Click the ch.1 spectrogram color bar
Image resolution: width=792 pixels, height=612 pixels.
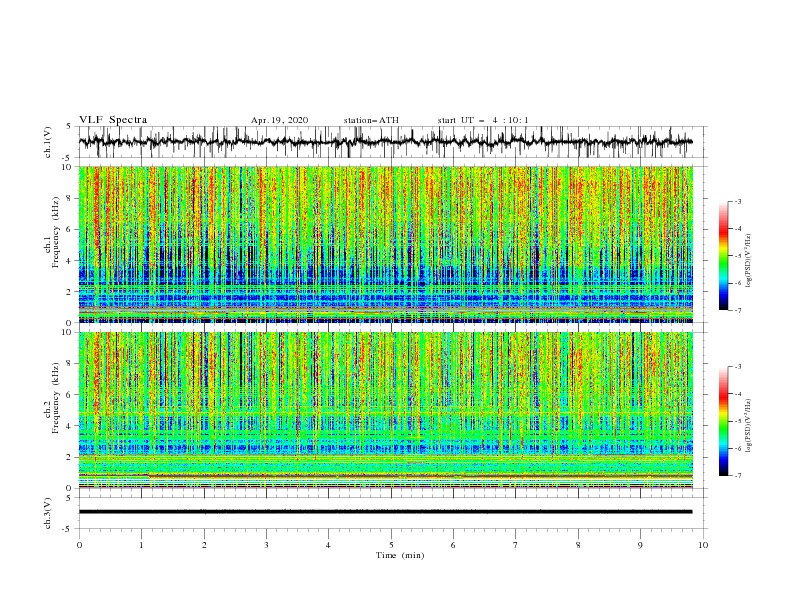point(724,256)
